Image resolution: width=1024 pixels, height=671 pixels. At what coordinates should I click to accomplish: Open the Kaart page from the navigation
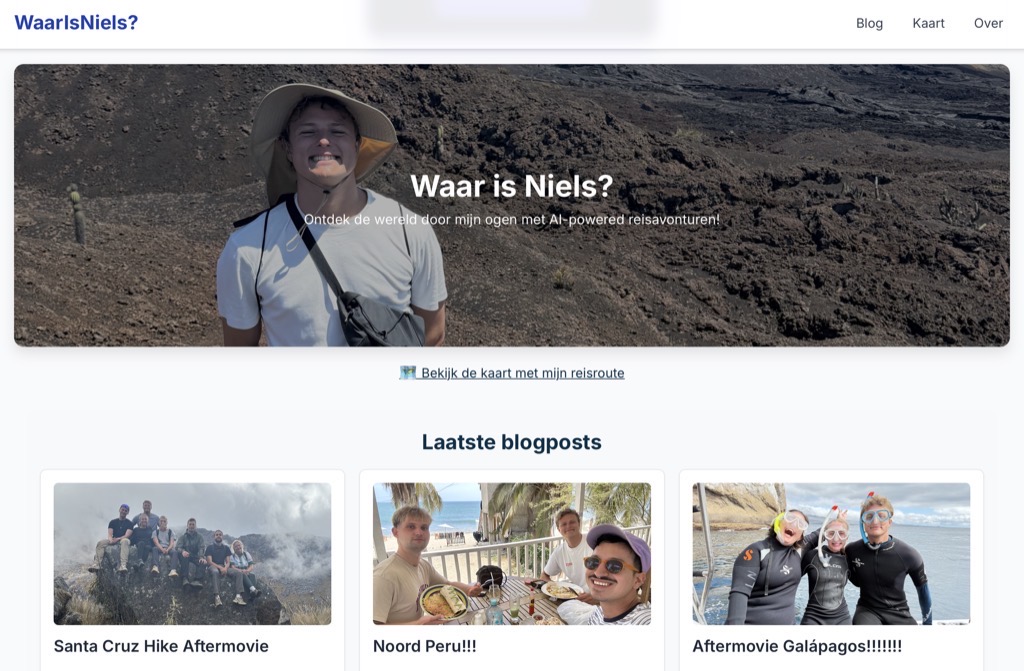928,23
